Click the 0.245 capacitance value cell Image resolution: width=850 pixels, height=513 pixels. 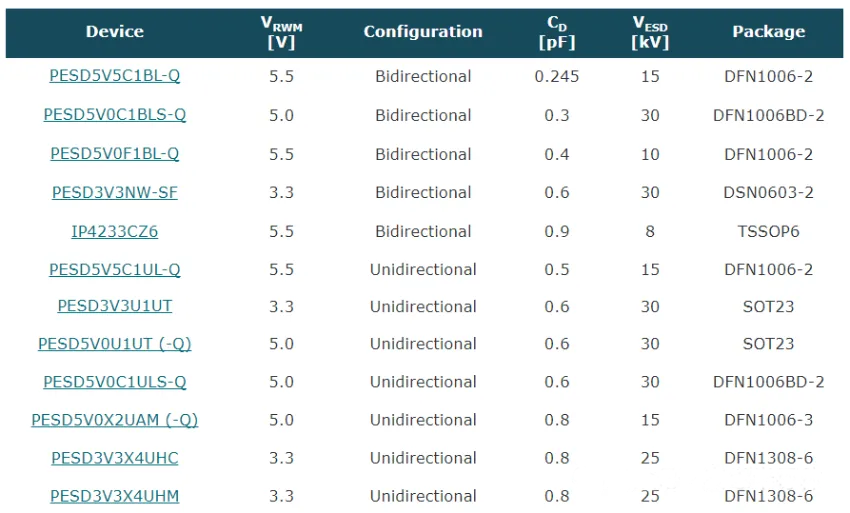(x=557, y=76)
